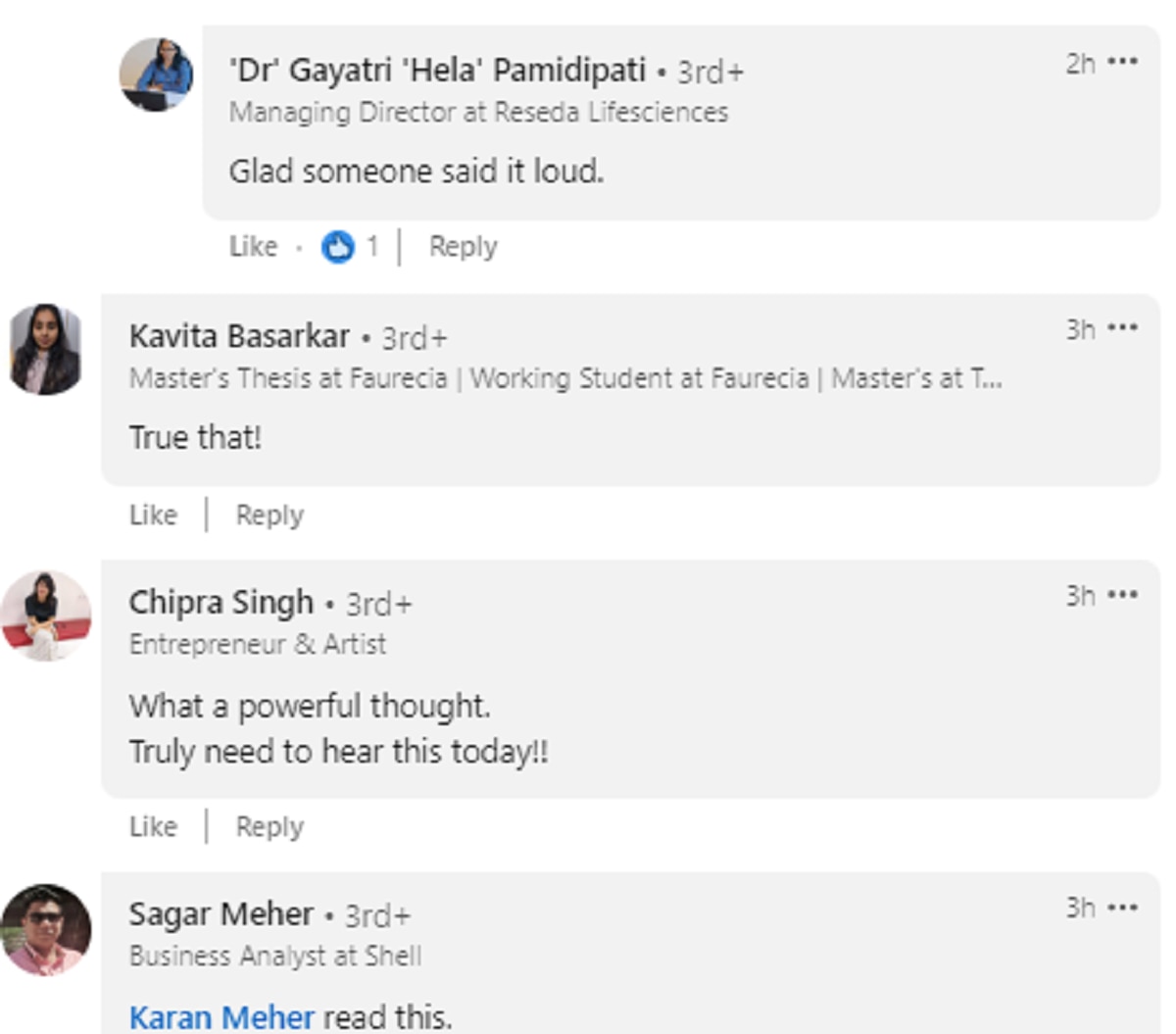Open Chipra Singh's name link

point(220,603)
